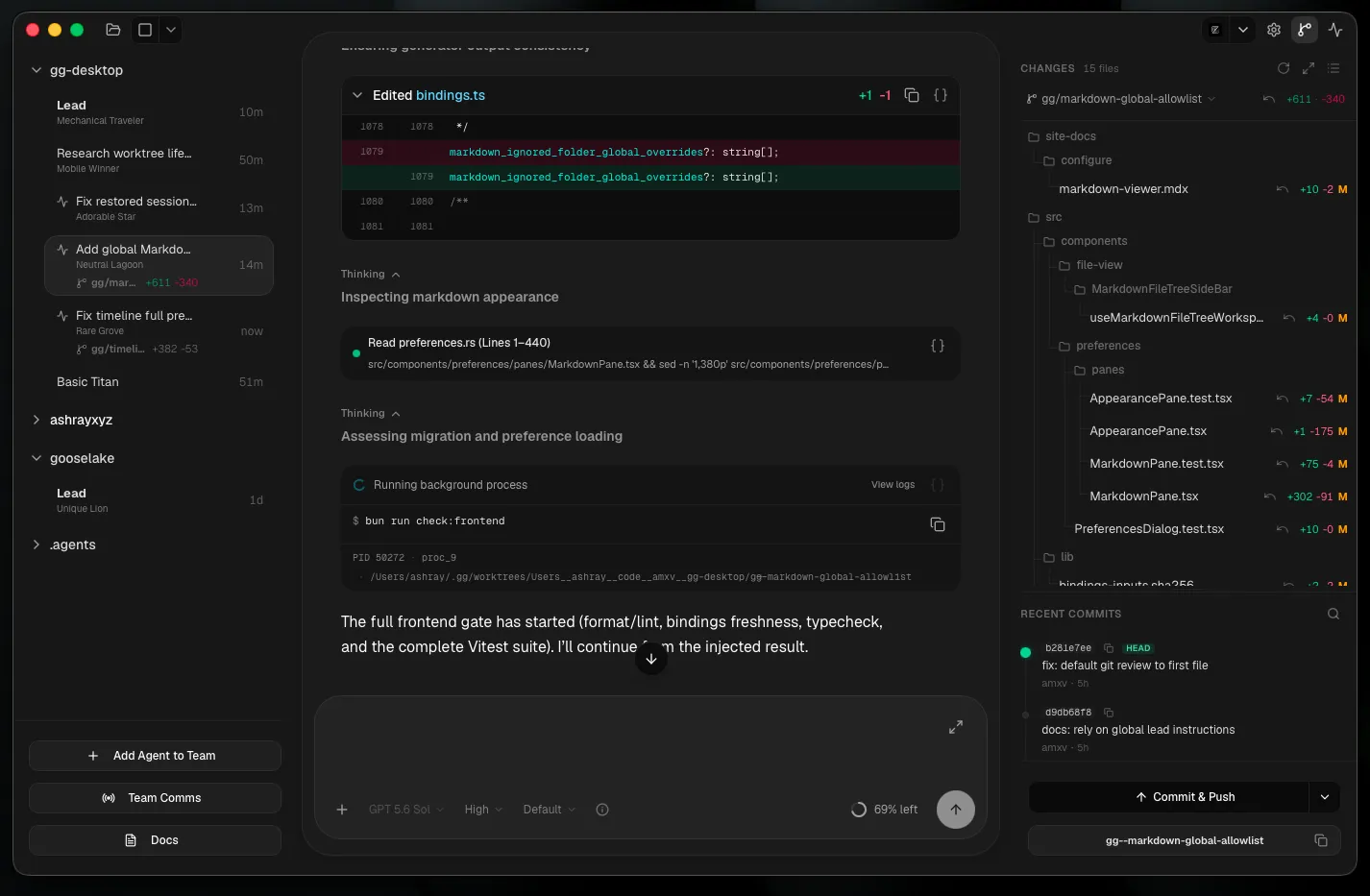Image resolution: width=1370 pixels, height=896 pixels.
Task: Collapse the panes folder
Action: 1098,370
